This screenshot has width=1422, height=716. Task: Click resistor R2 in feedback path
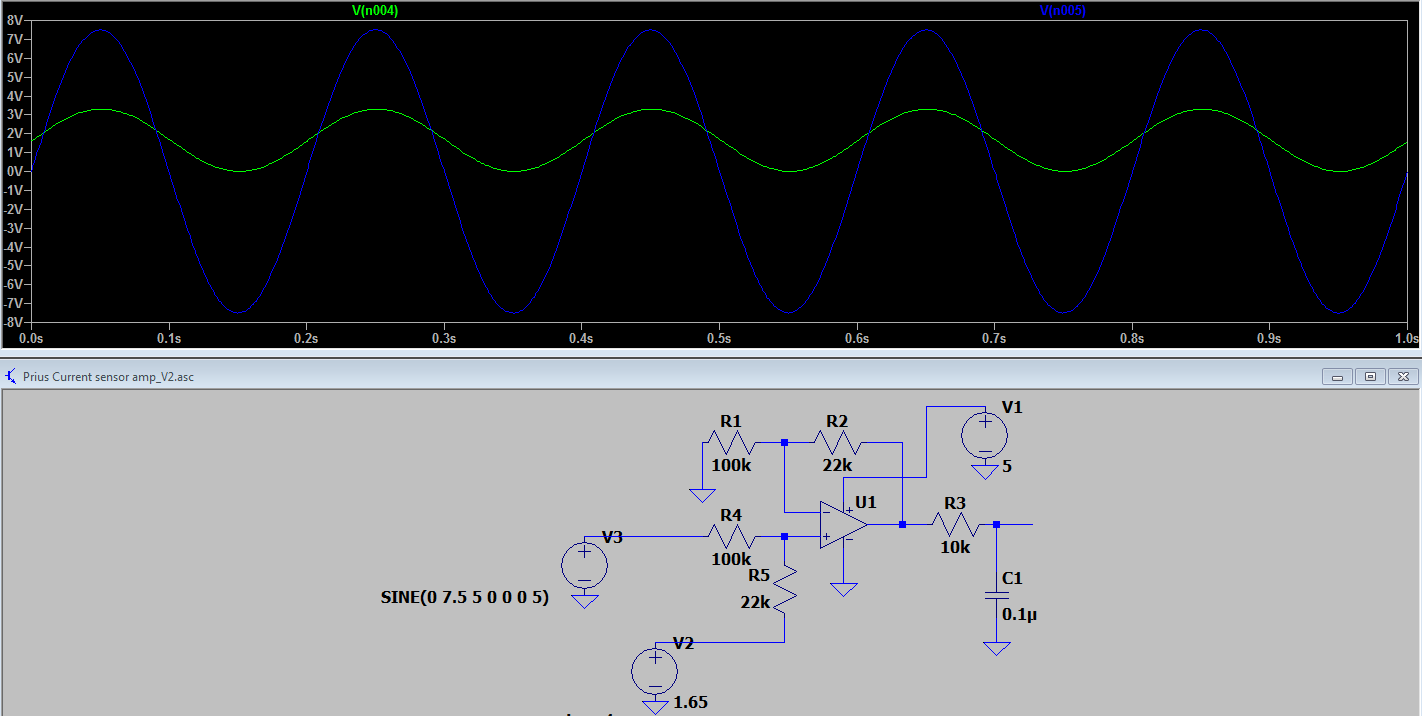(837, 441)
